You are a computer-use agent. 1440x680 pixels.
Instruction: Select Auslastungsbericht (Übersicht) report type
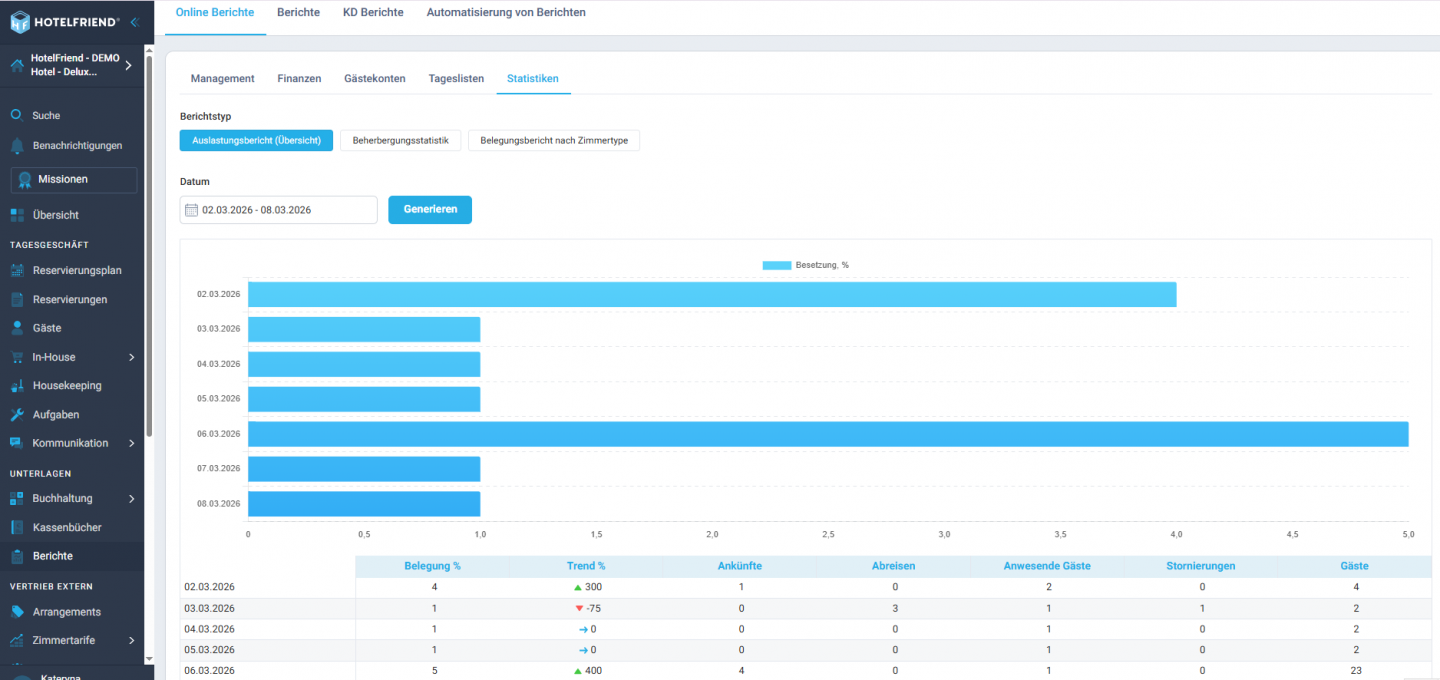pyautogui.click(x=256, y=141)
